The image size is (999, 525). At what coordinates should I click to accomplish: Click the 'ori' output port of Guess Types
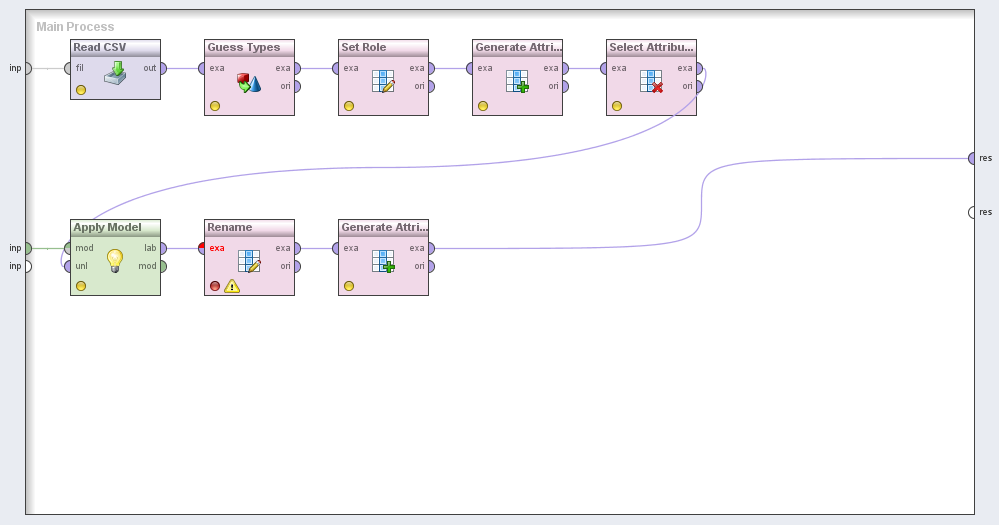297,86
